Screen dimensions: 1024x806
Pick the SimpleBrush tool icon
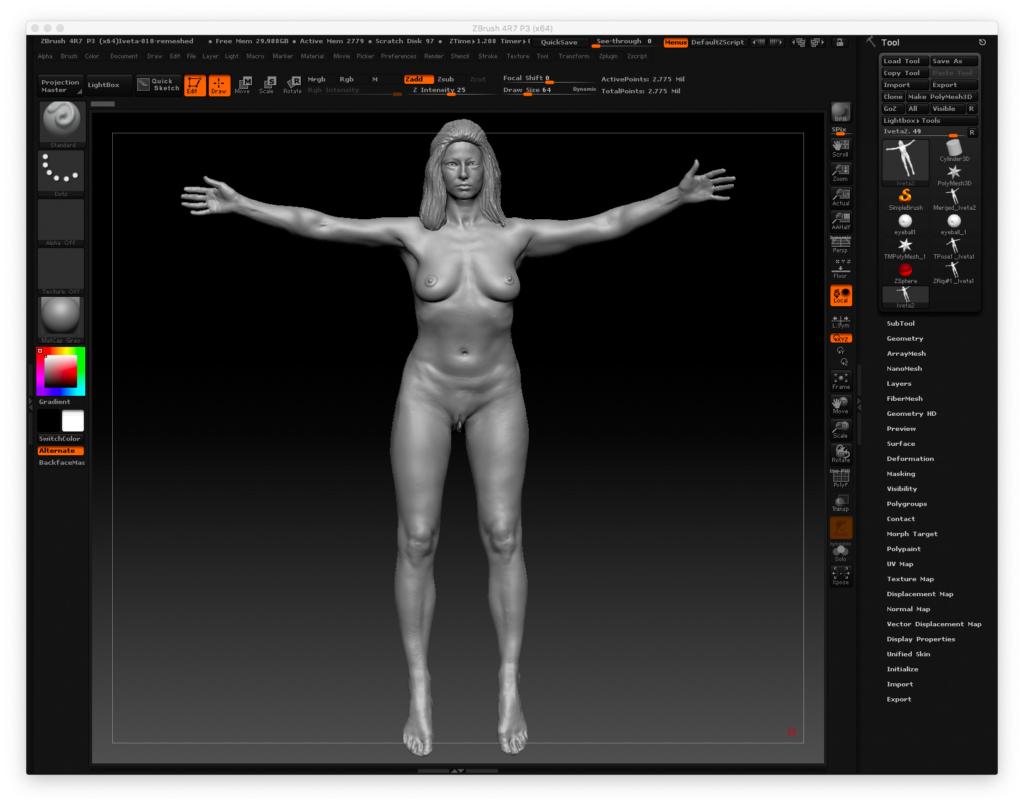[x=905, y=198]
